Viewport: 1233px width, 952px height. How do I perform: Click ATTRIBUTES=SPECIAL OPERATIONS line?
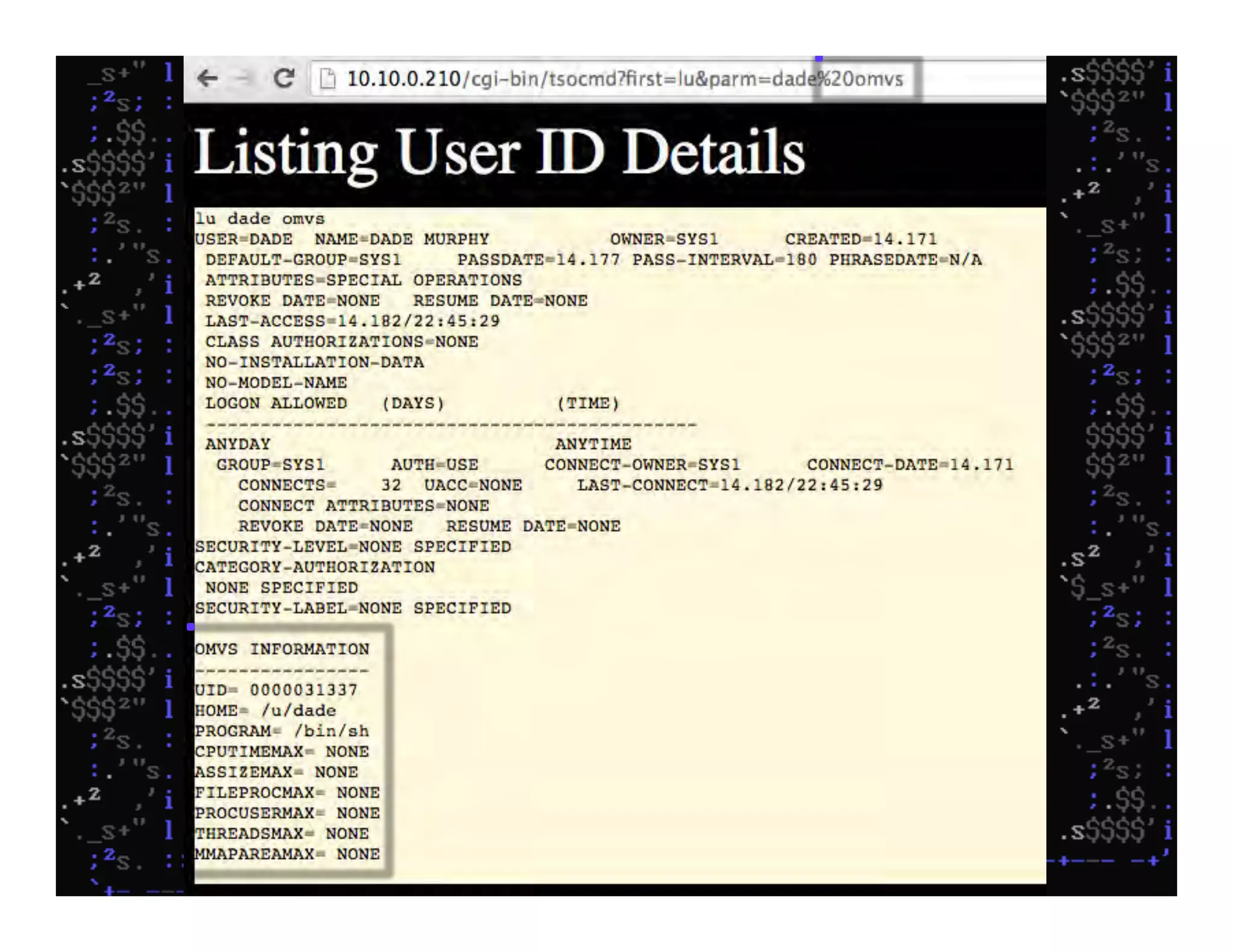[363, 280]
